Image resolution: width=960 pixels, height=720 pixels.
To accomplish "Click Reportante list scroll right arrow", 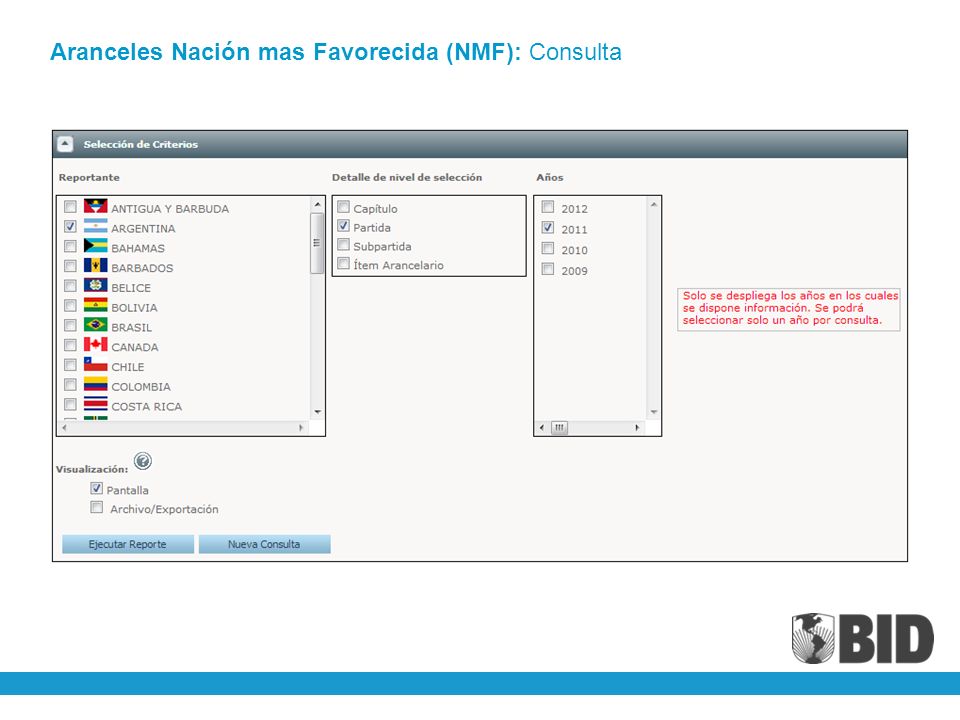I will (x=301, y=427).
